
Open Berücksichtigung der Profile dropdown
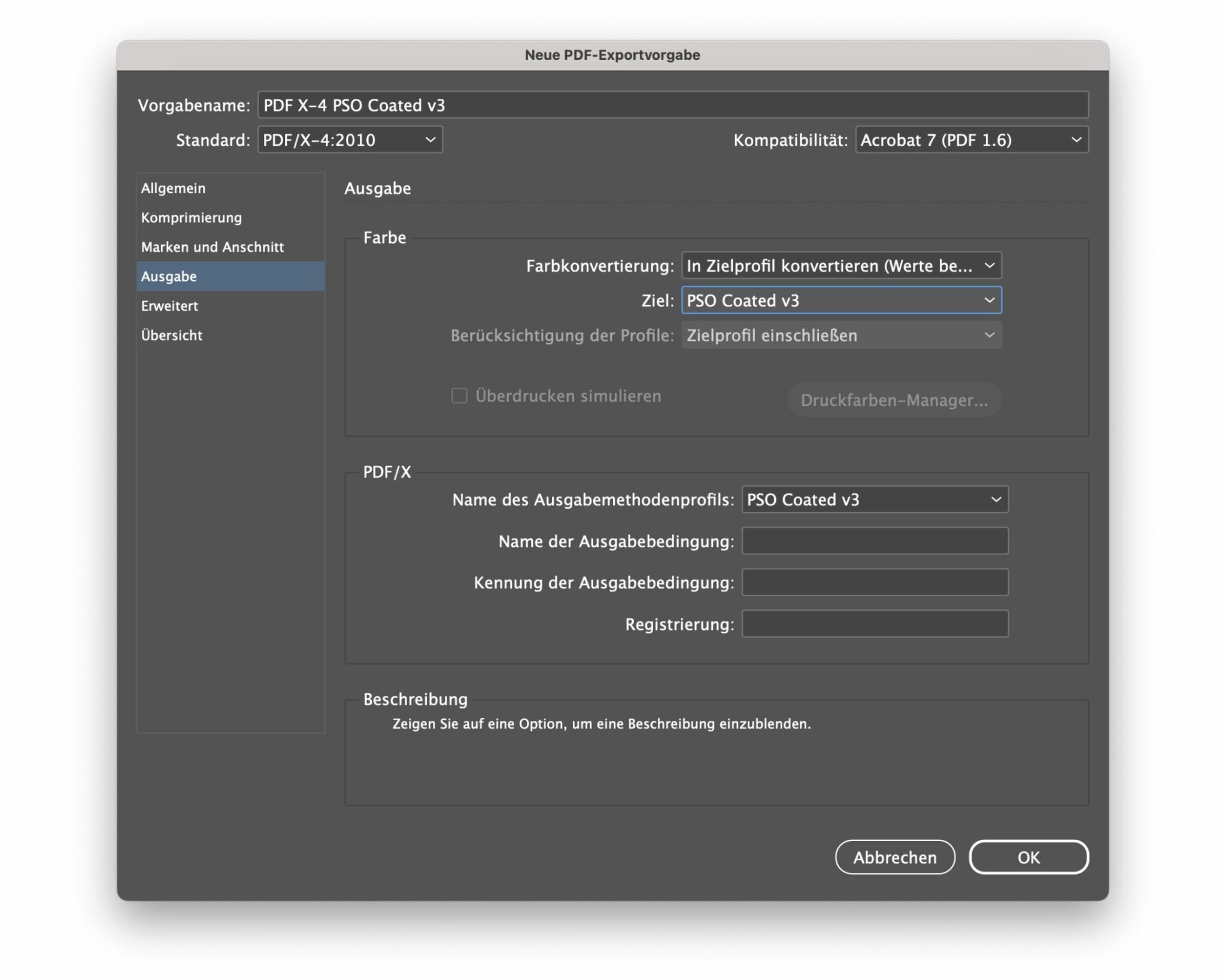pyautogui.click(x=841, y=335)
